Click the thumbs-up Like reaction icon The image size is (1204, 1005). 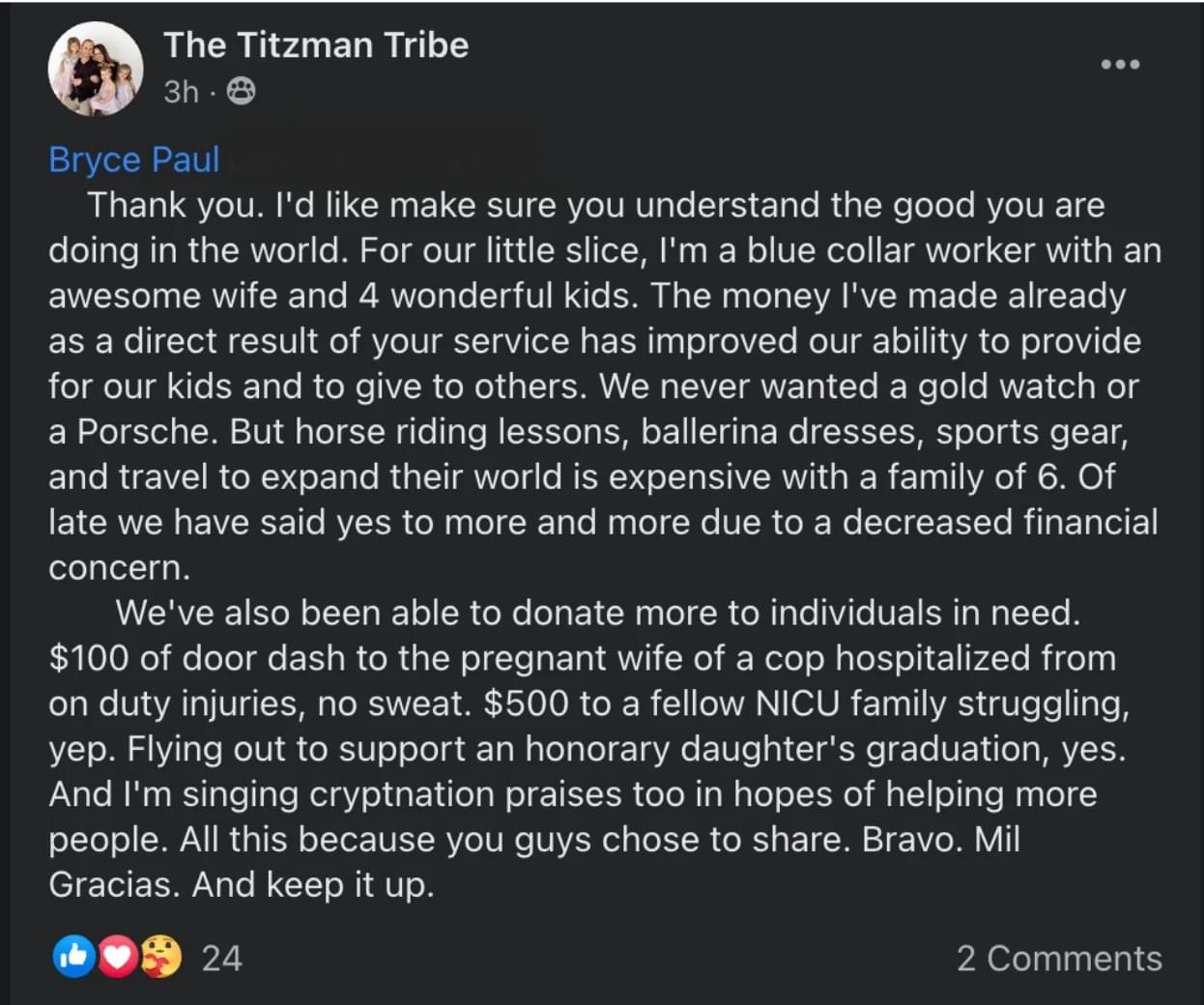click(74, 957)
